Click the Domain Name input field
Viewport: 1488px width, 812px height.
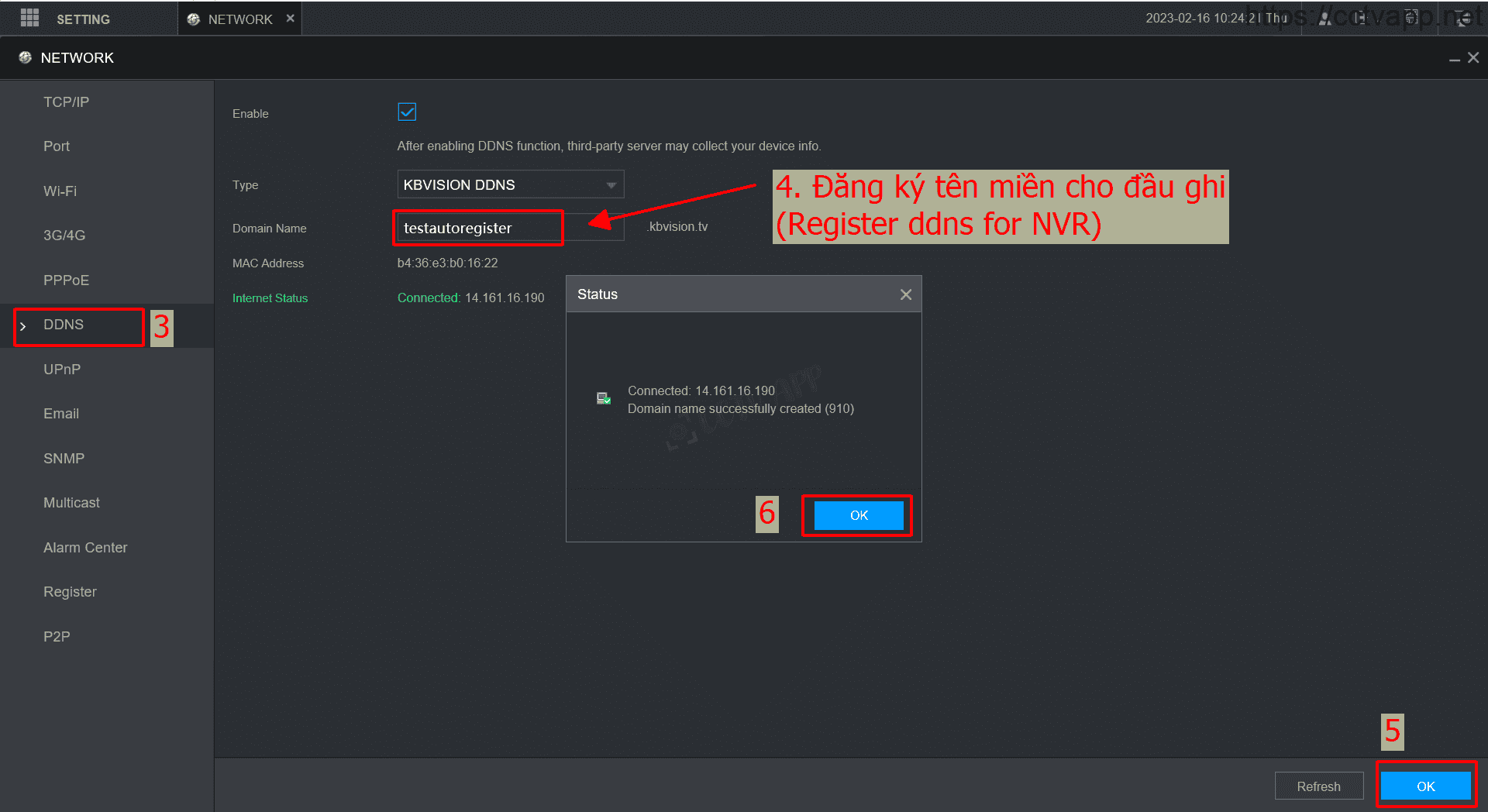[x=477, y=228]
